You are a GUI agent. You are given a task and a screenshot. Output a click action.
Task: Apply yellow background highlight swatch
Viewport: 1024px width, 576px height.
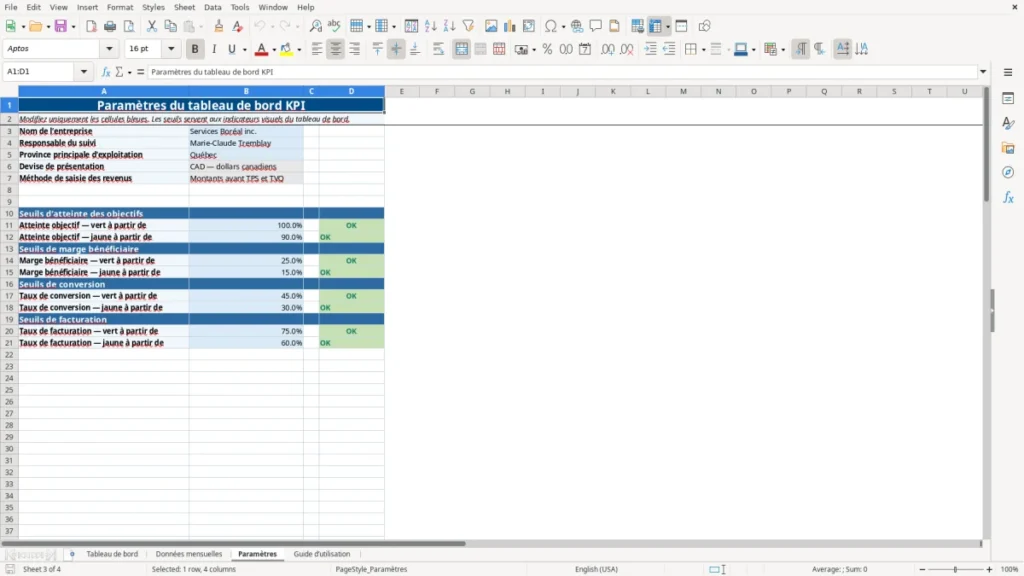click(286, 49)
